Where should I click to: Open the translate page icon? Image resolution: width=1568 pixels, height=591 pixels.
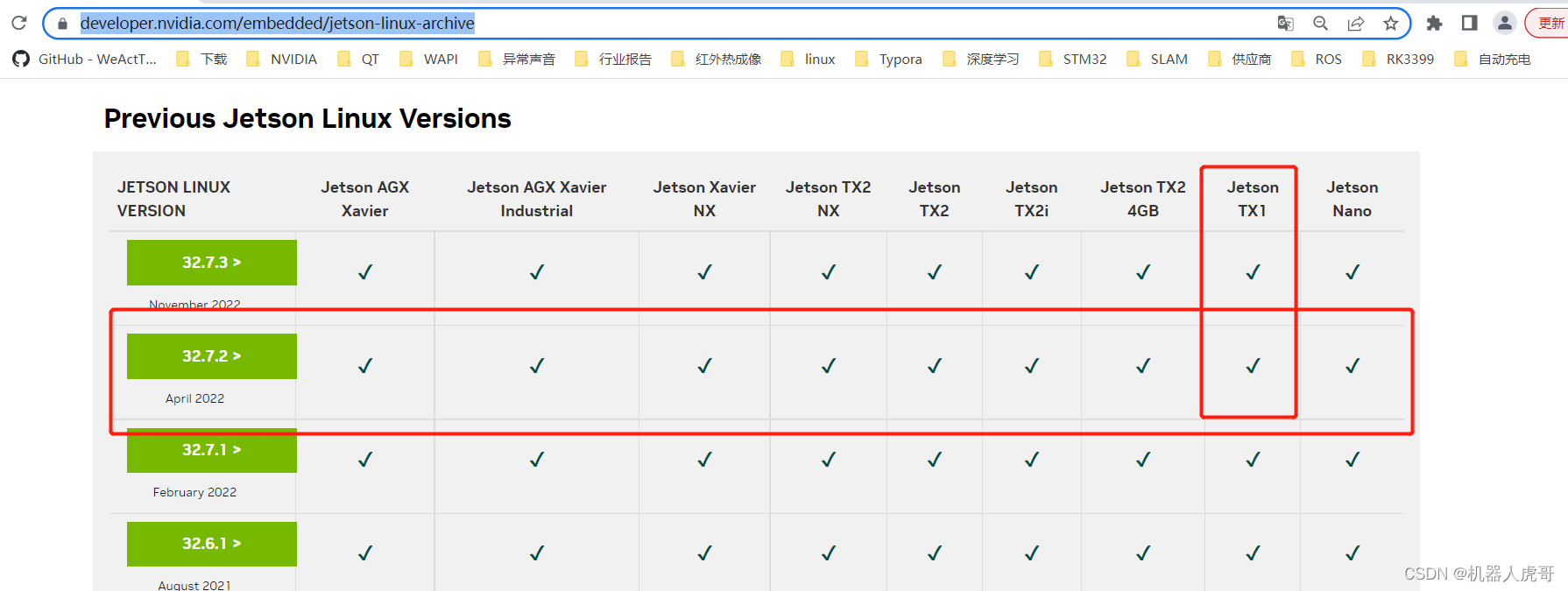click(1285, 24)
